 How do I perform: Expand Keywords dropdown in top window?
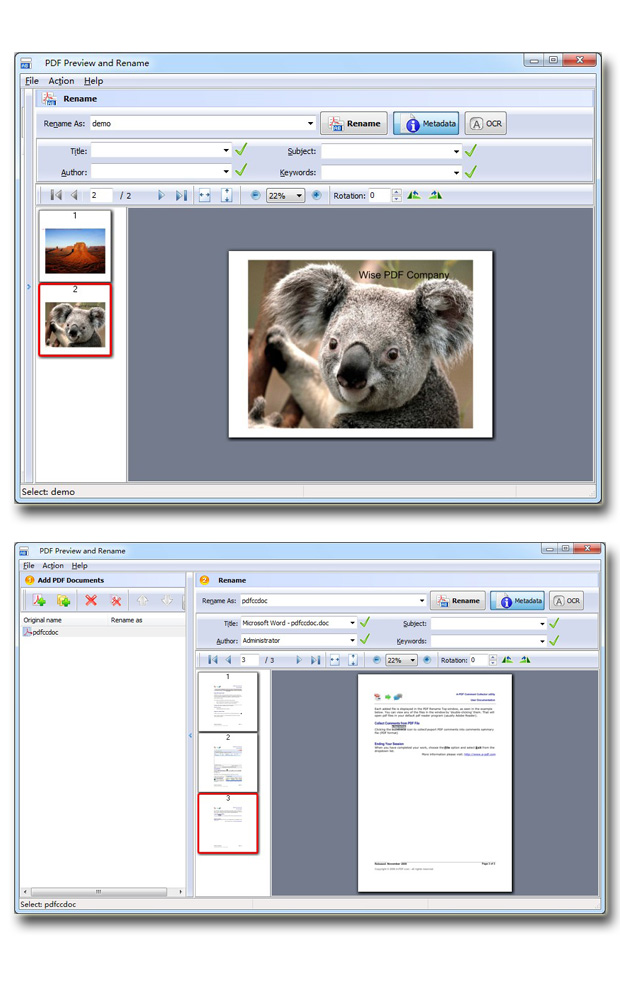(x=456, y=172)
